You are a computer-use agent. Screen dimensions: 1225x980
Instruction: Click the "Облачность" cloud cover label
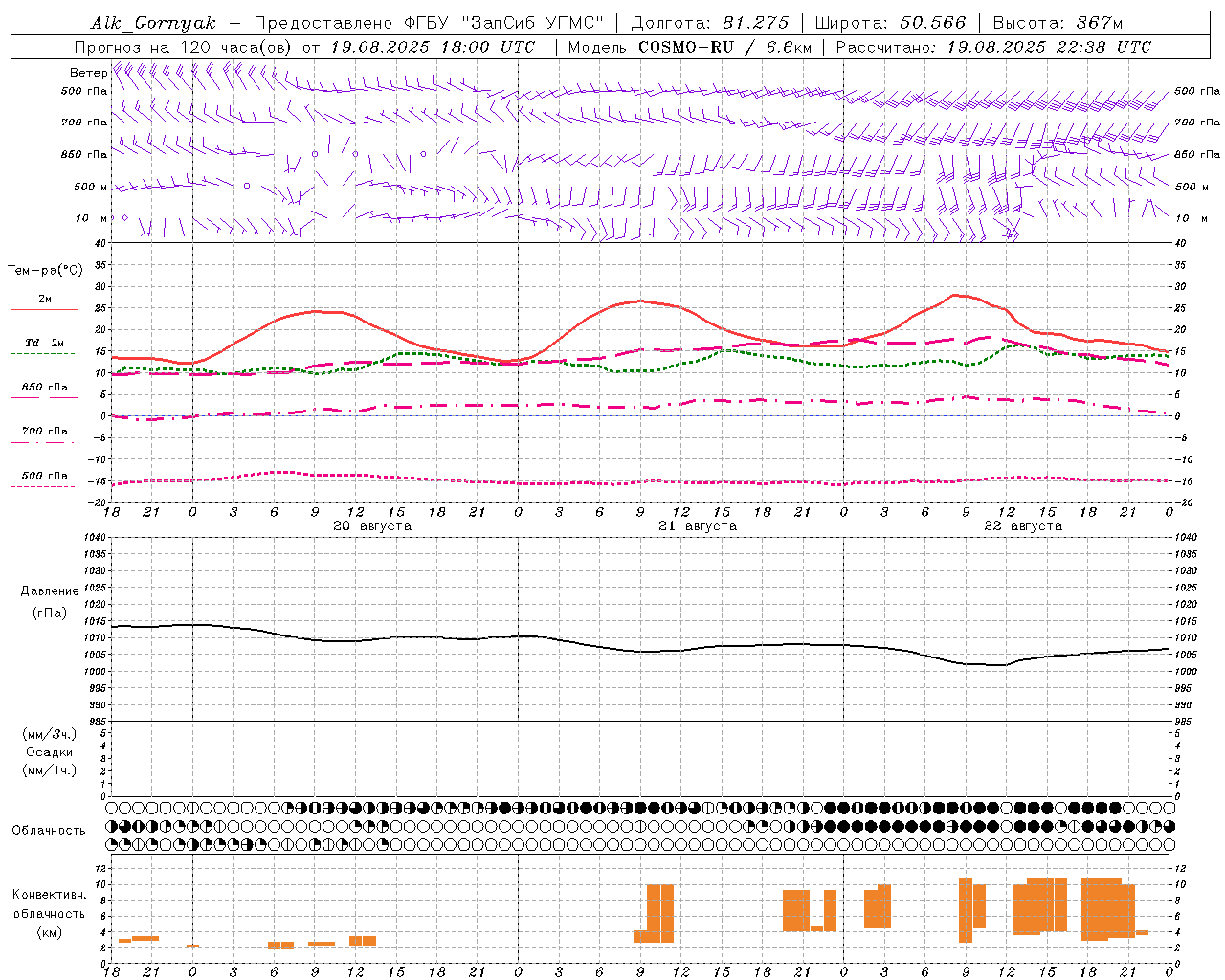(x=49, y=831)
